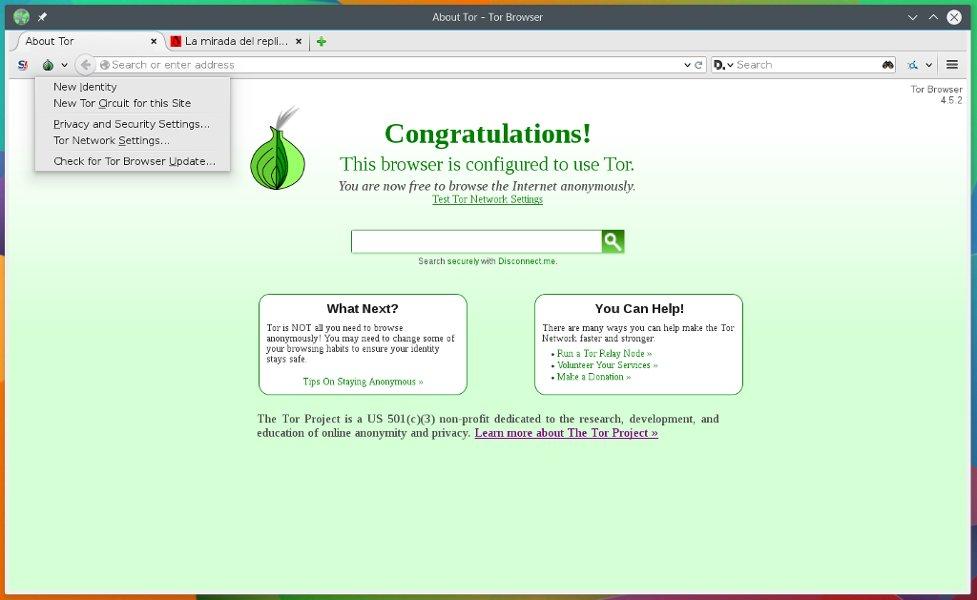Close the About Tor tab

(x=154, y=41)
